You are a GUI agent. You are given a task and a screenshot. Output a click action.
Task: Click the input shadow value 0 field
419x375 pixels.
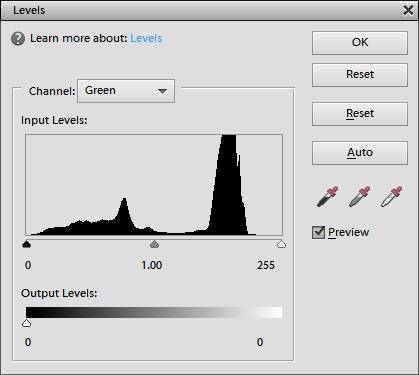28,265
